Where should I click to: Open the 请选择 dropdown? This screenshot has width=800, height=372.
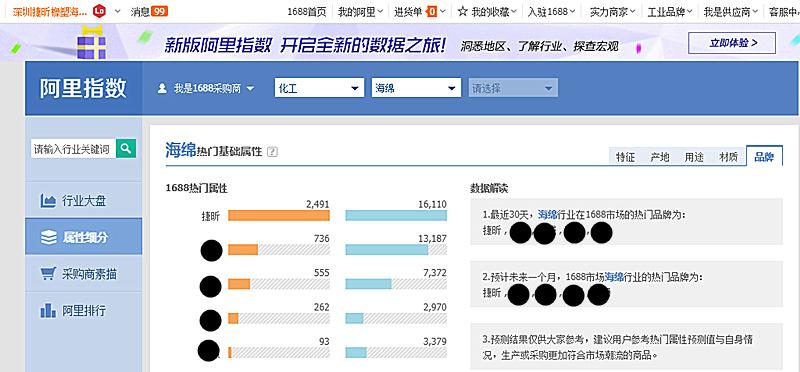[513, 88]
